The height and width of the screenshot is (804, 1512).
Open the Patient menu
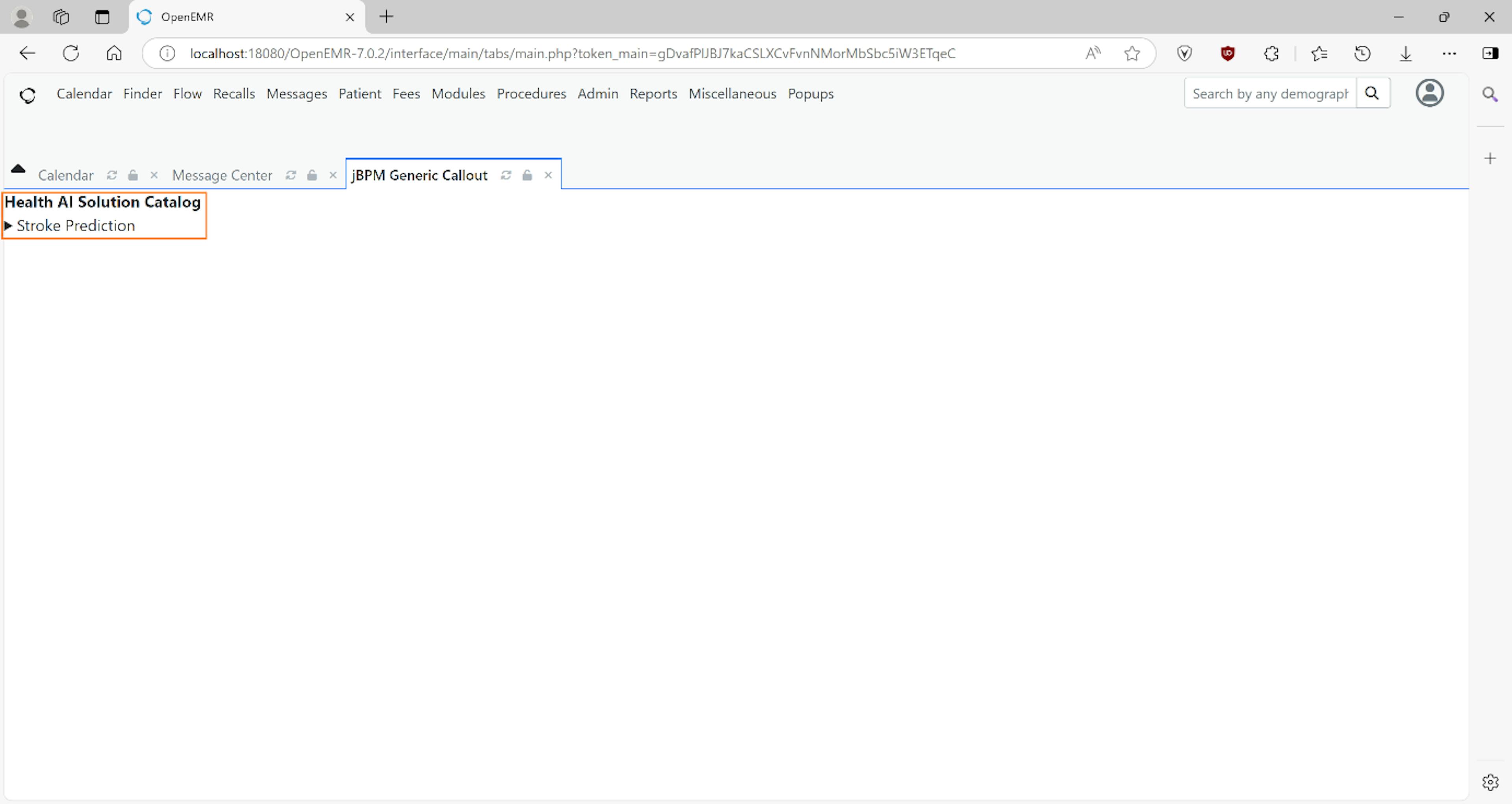[359, 94]
